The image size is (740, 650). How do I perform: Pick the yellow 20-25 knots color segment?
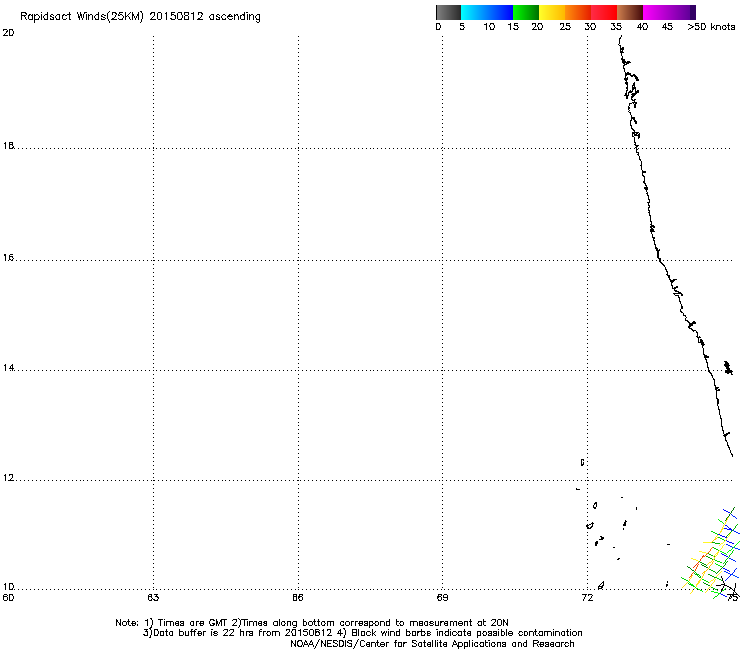[552, 12]
